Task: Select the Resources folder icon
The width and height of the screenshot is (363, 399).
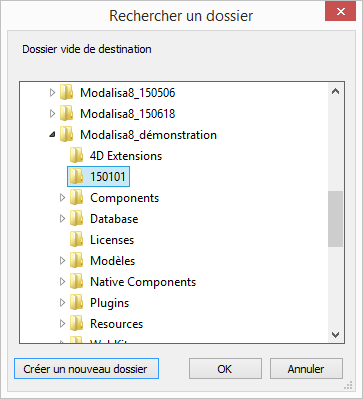Action: click(77, 323)
